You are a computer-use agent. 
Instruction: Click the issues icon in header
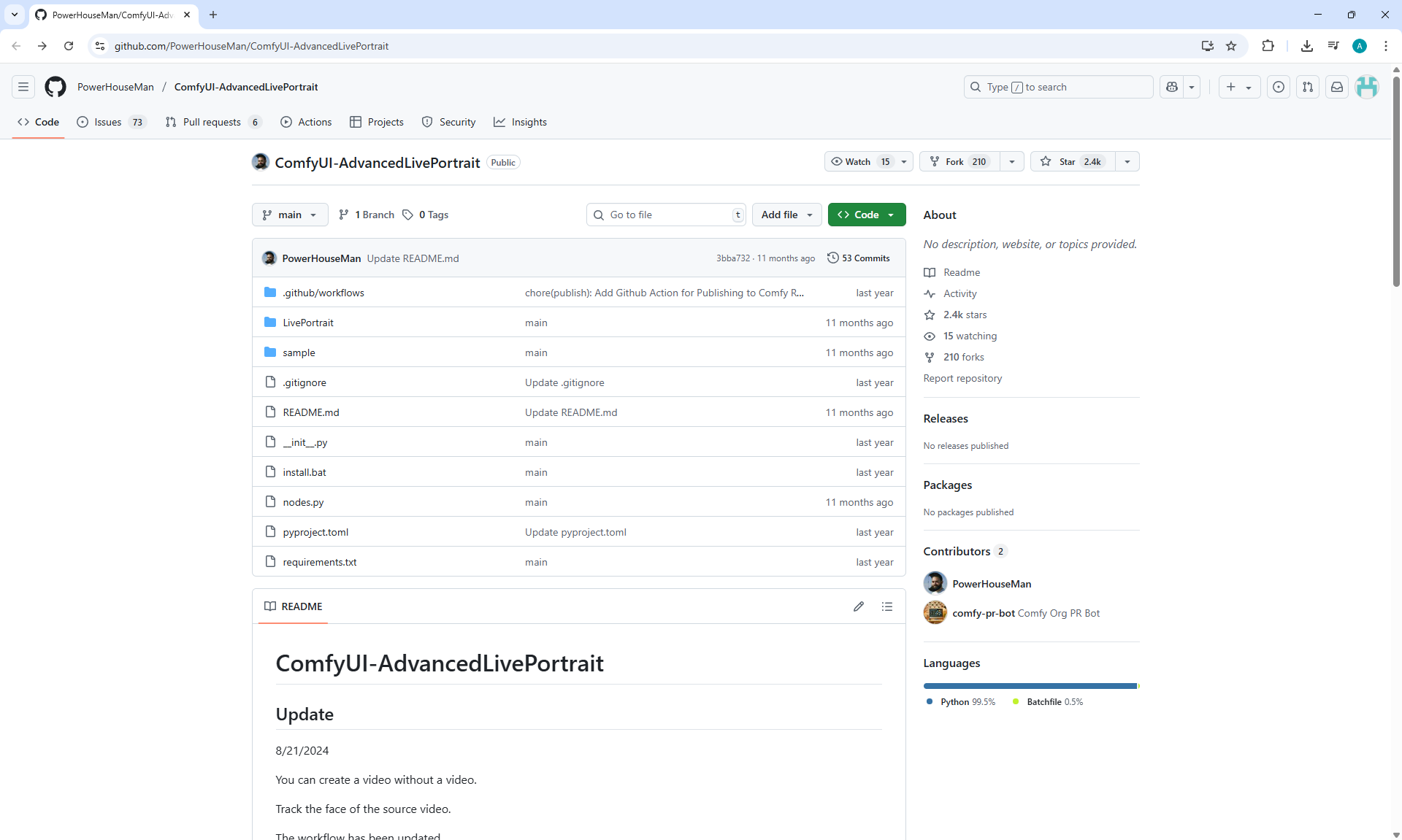pos(1279,87)
